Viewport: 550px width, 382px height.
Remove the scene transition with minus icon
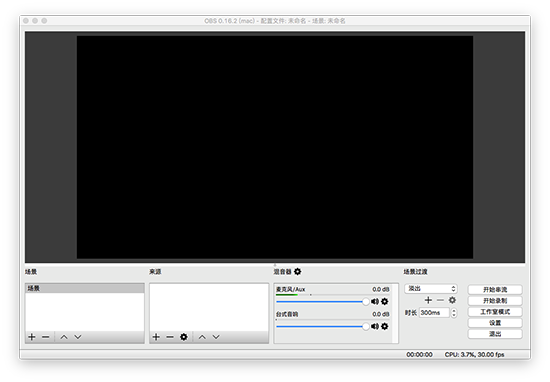click(440, 300)
